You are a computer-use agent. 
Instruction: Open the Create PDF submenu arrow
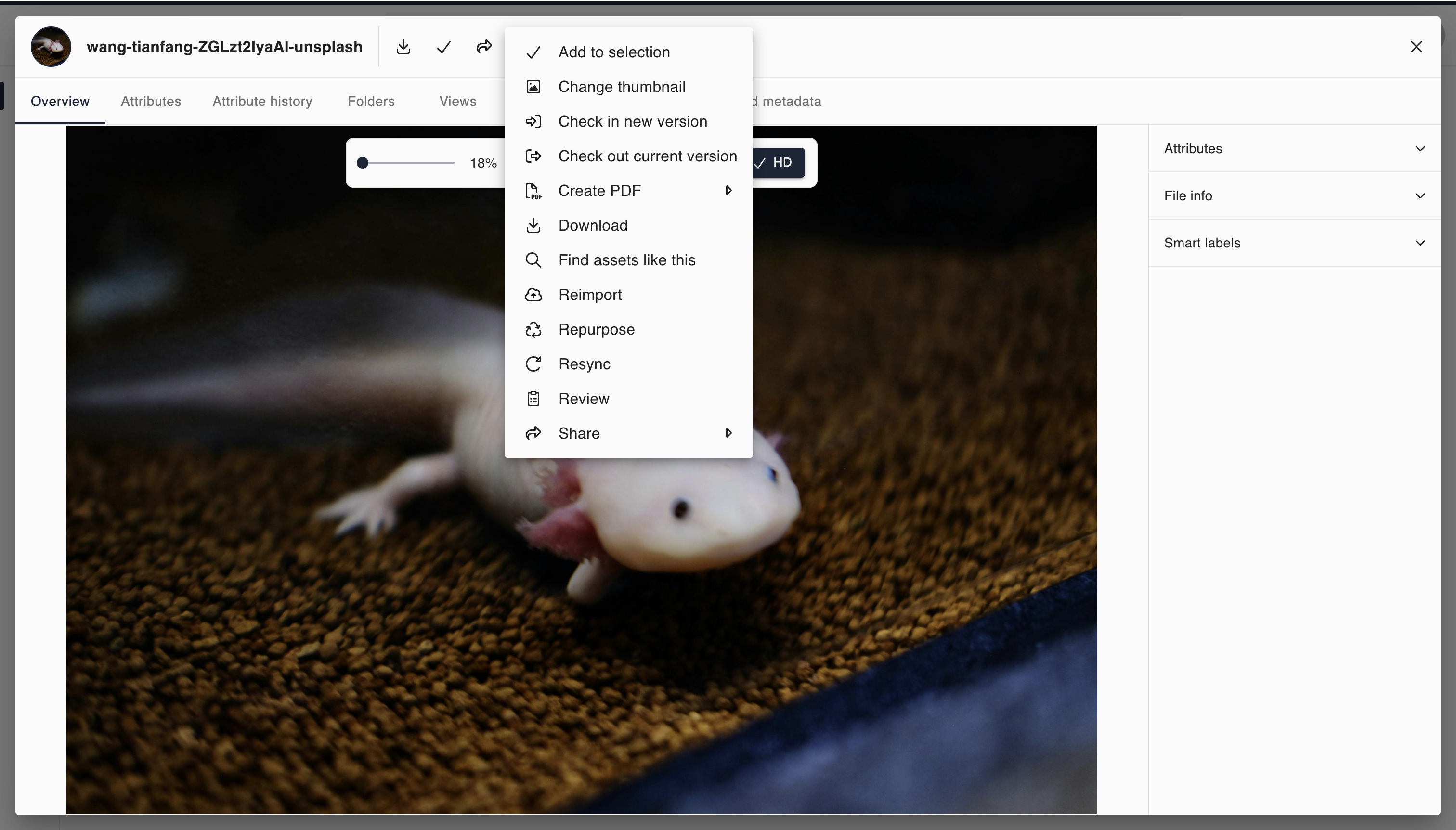728,190
